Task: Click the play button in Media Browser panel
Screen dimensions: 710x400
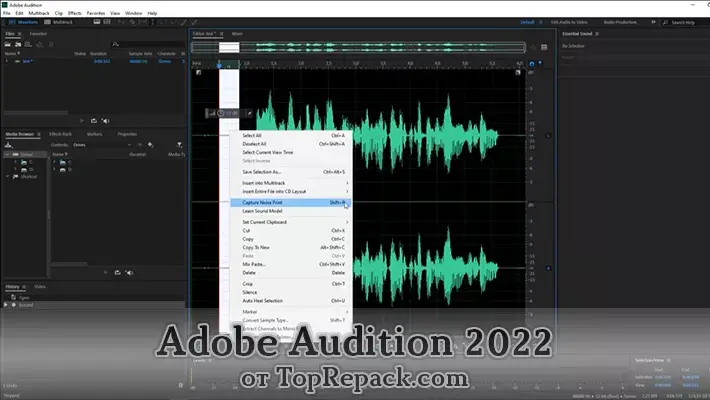Action: point(106,272)
